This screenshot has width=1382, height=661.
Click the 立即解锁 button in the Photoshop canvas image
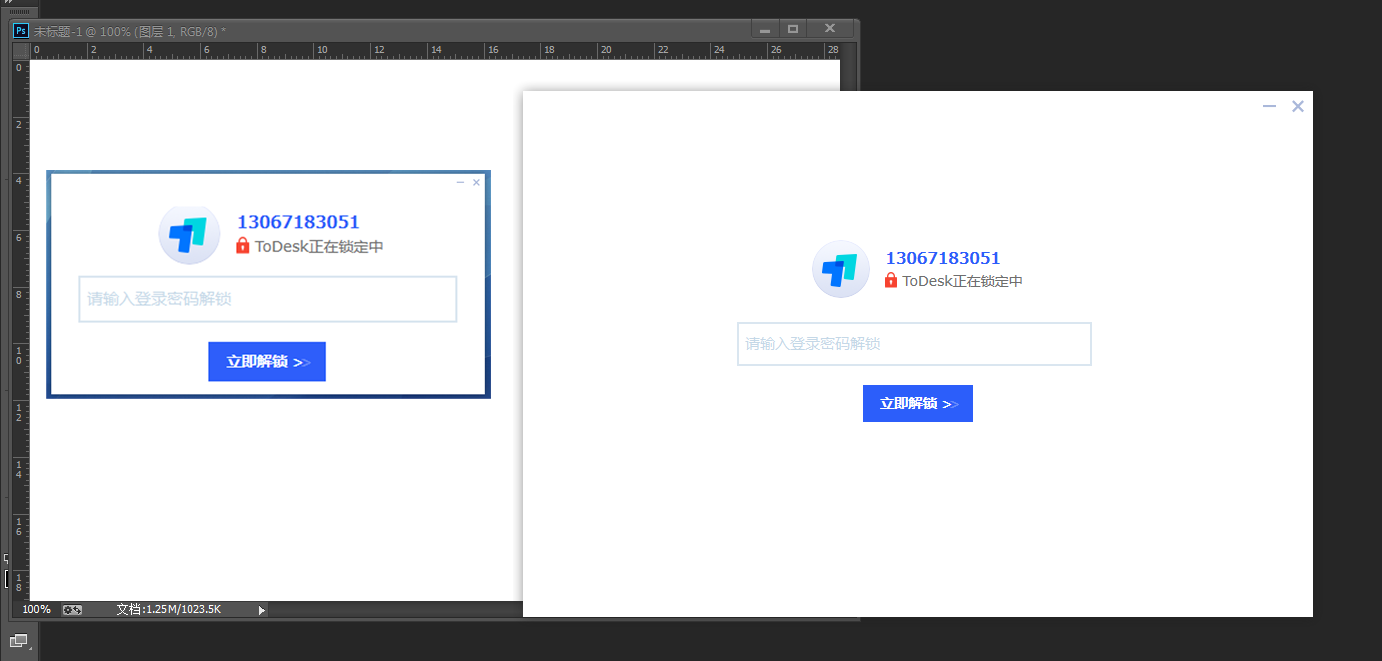(x=267, y=361)
